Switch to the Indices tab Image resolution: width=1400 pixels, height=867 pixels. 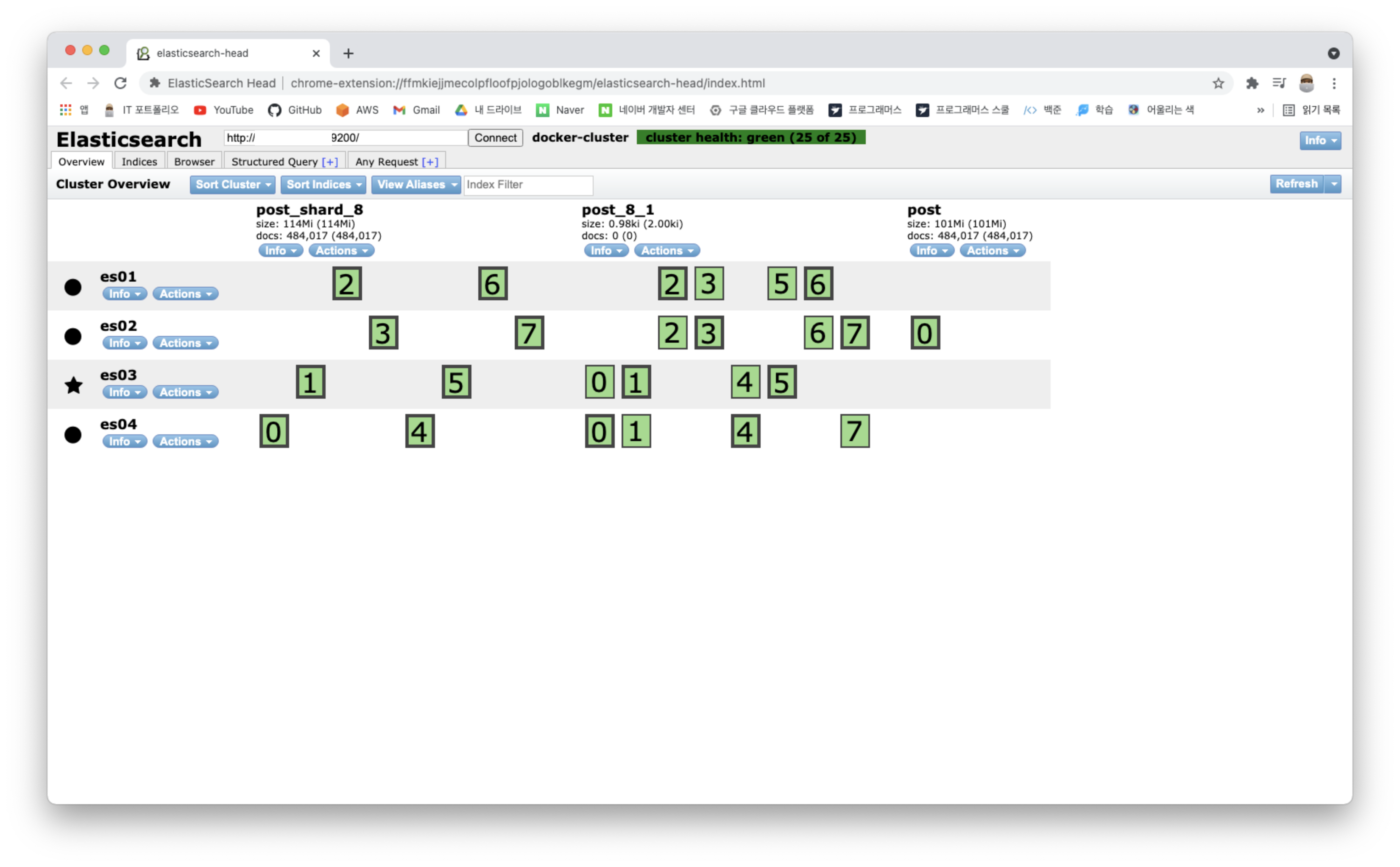(x=139, y=161)
